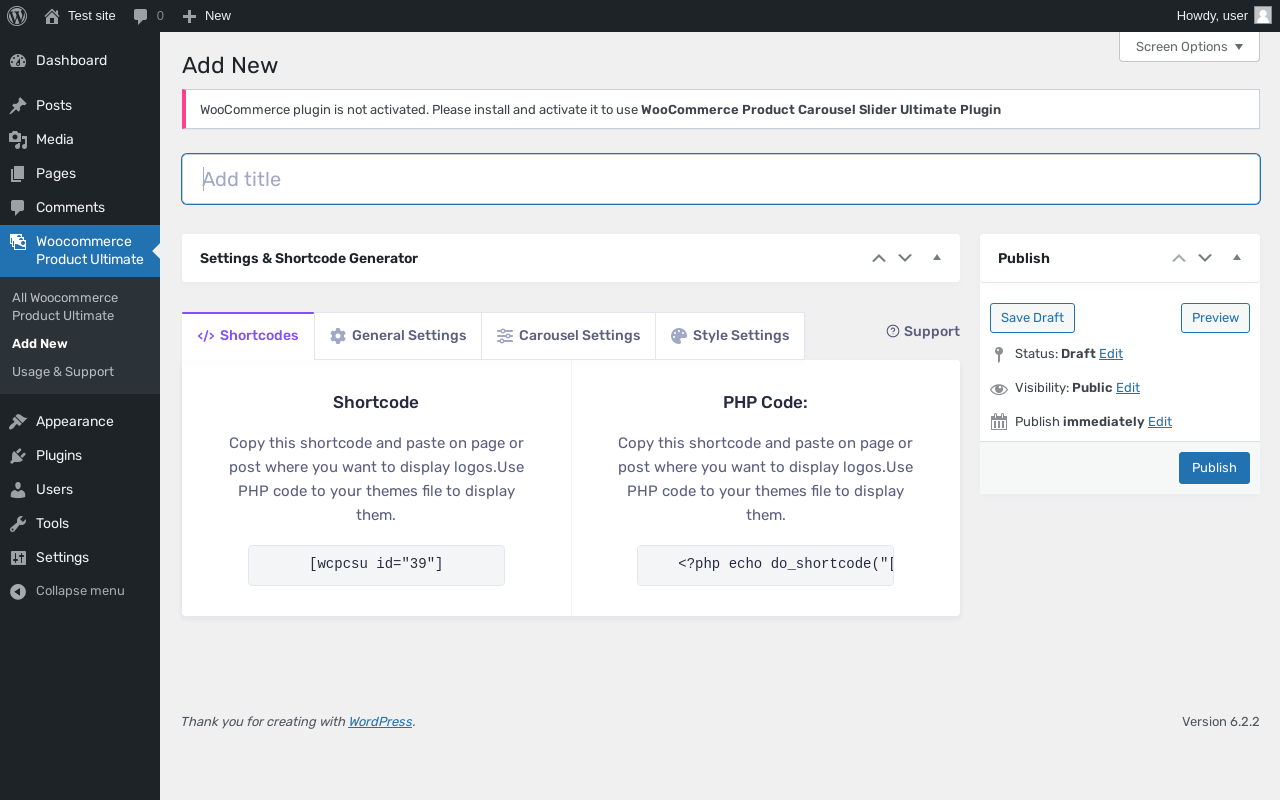
Task: Toggle the Settings & Shortcode Generator panel
Action: [937, 258]
